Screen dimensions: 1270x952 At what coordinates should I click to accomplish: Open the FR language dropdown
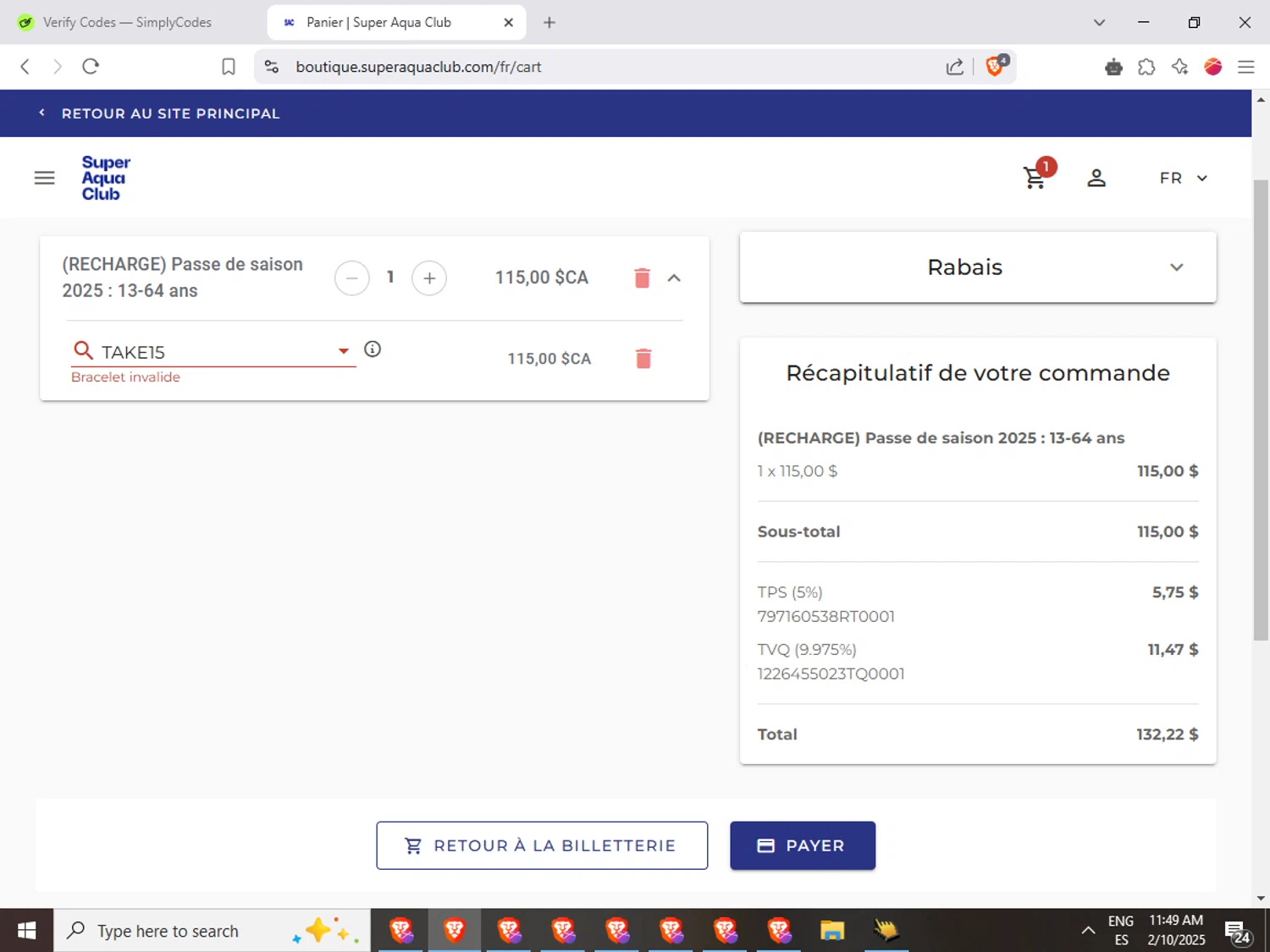click(1184, 178)
